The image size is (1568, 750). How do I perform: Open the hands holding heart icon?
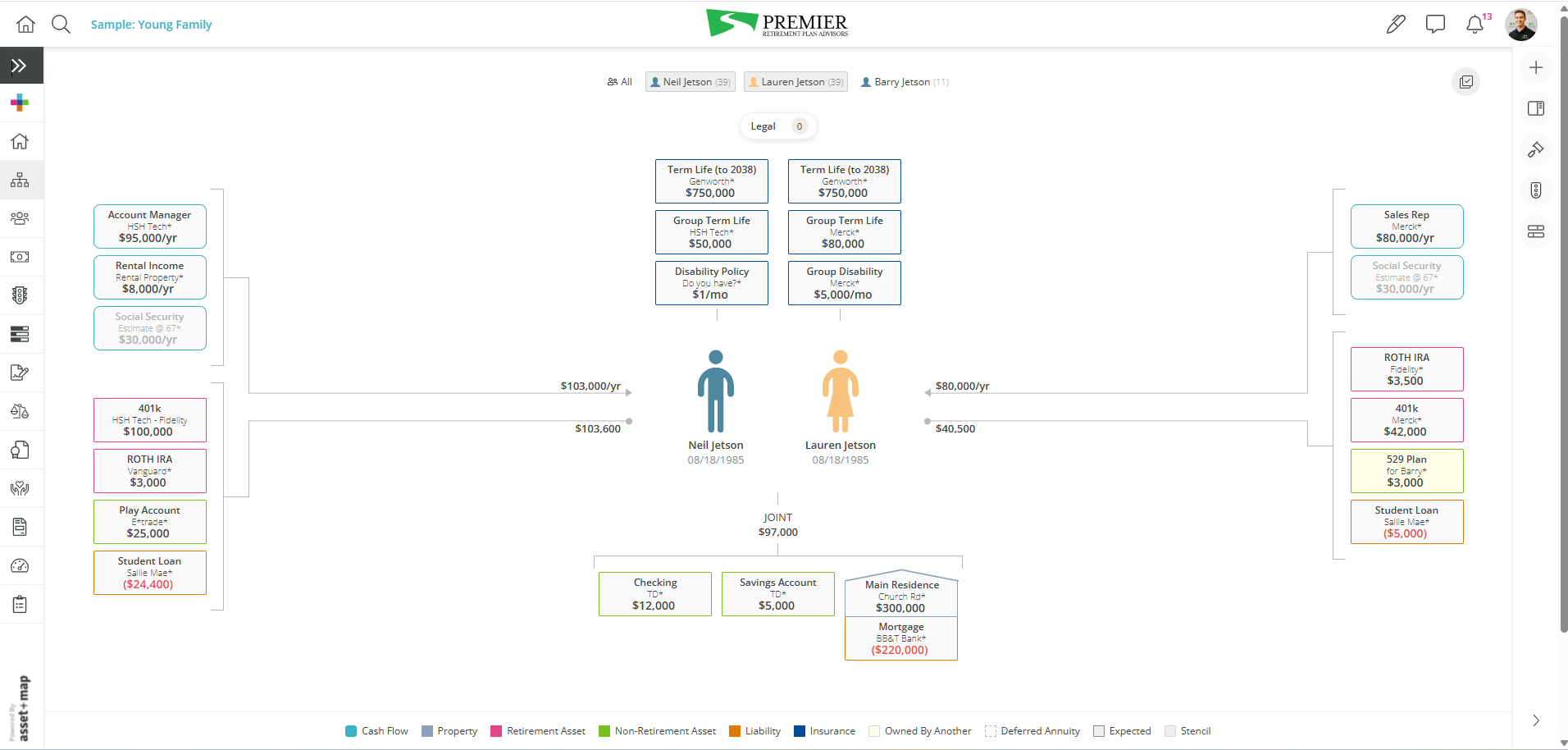[x=20, y=488]
